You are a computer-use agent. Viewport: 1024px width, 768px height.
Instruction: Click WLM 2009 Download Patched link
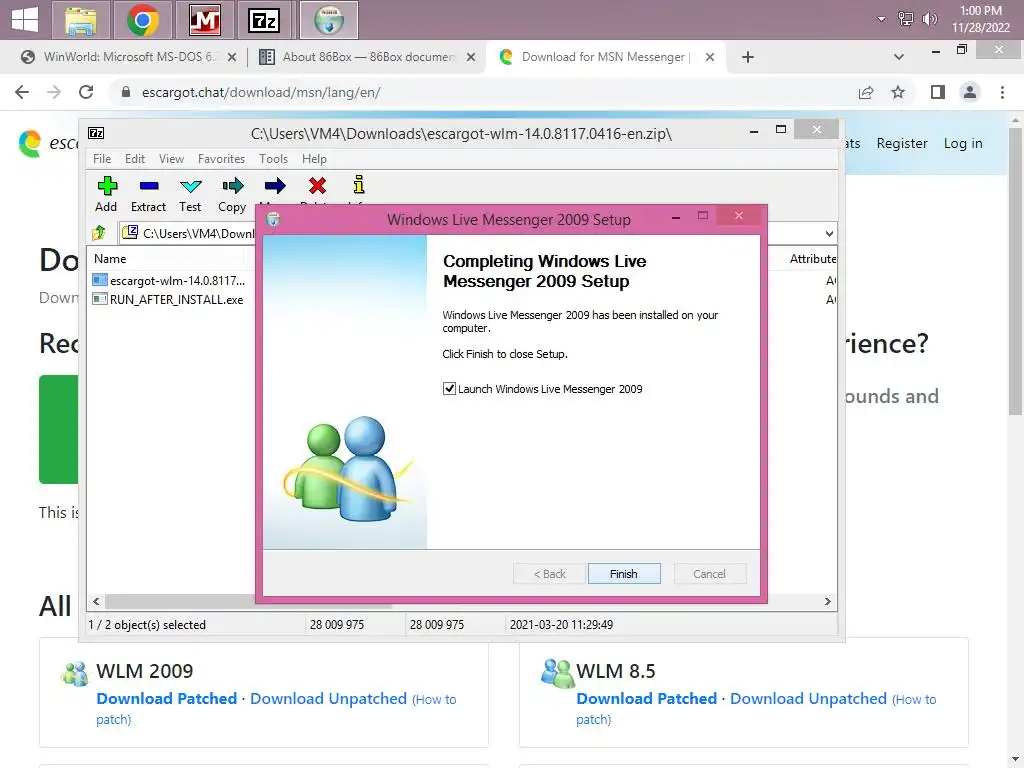(167, 698)
